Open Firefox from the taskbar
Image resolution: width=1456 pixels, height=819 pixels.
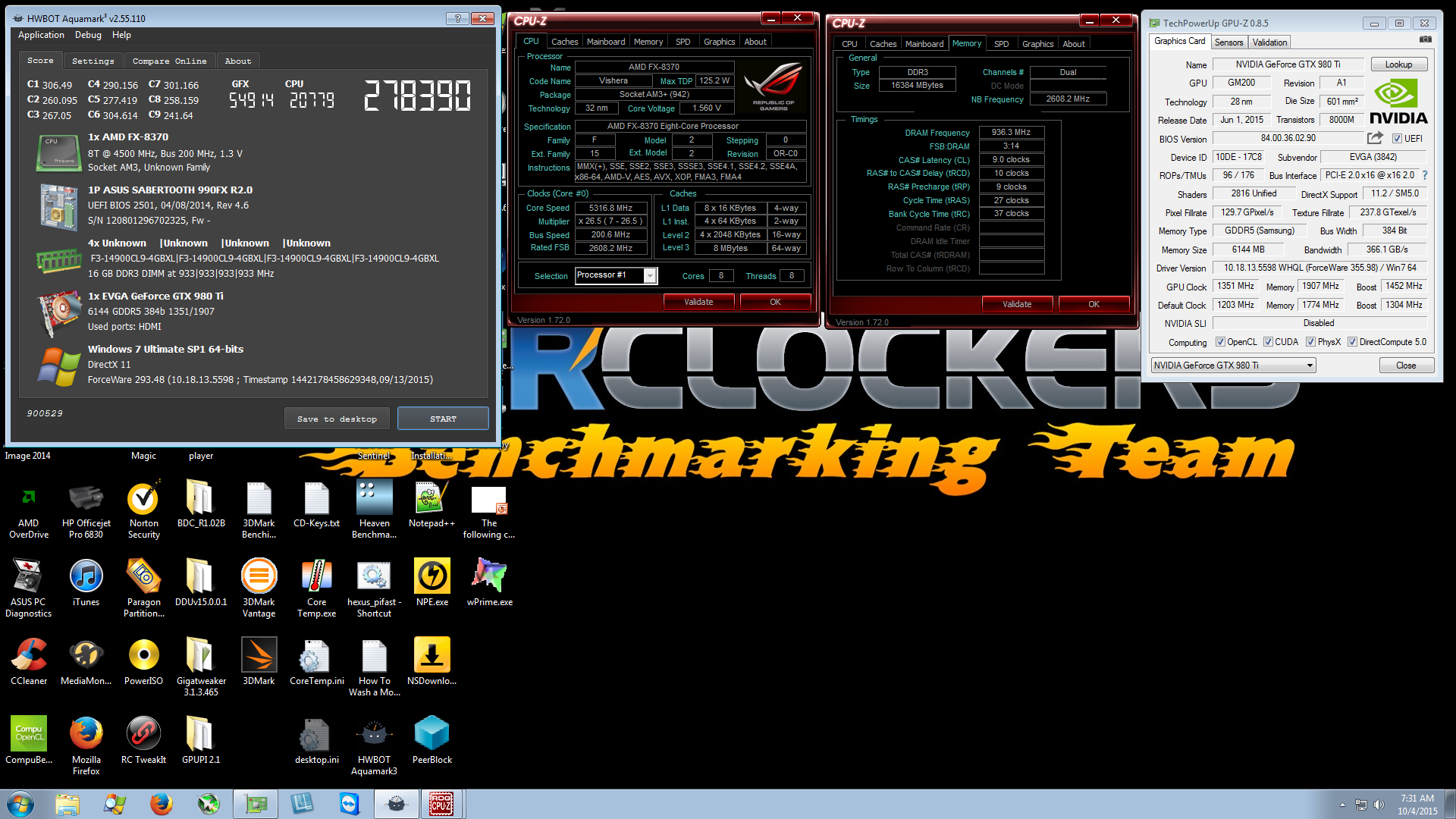click(x=161, y=804)
